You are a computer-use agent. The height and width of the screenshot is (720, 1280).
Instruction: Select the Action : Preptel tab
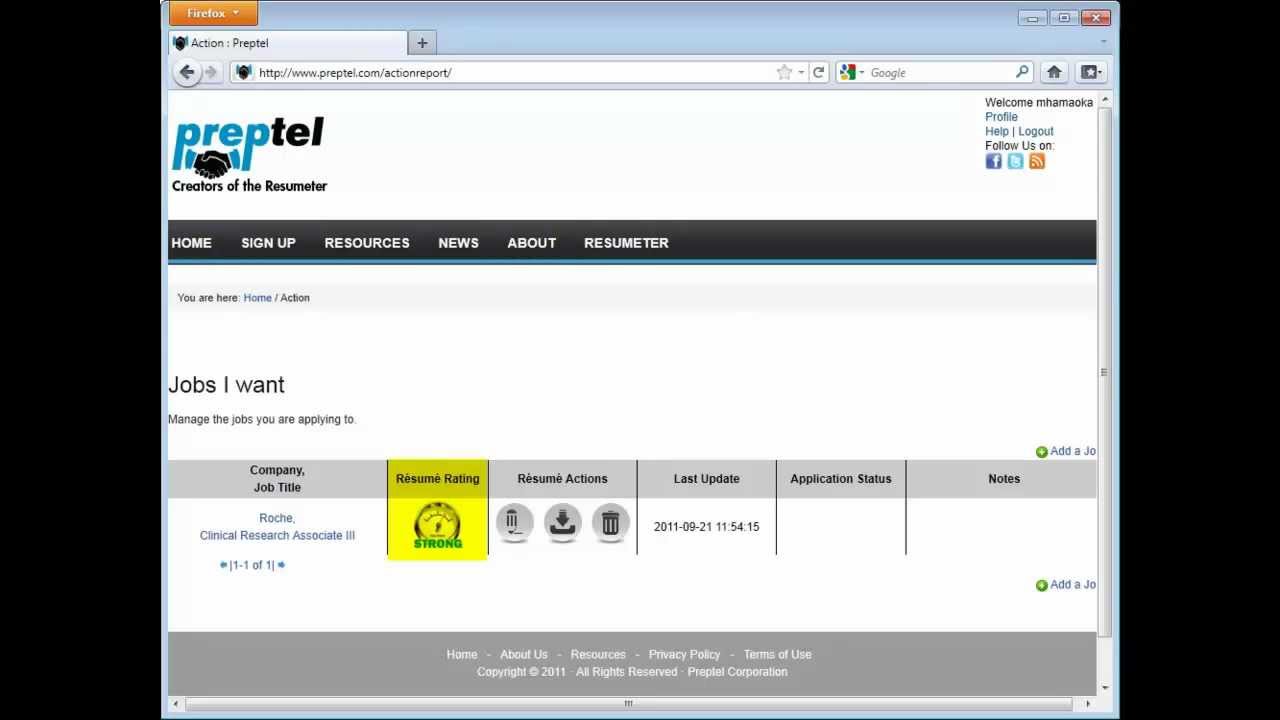(288, 43)
